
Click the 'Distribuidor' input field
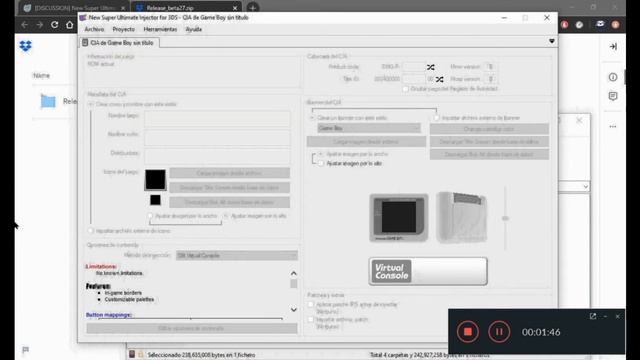(x=217, y=157)
